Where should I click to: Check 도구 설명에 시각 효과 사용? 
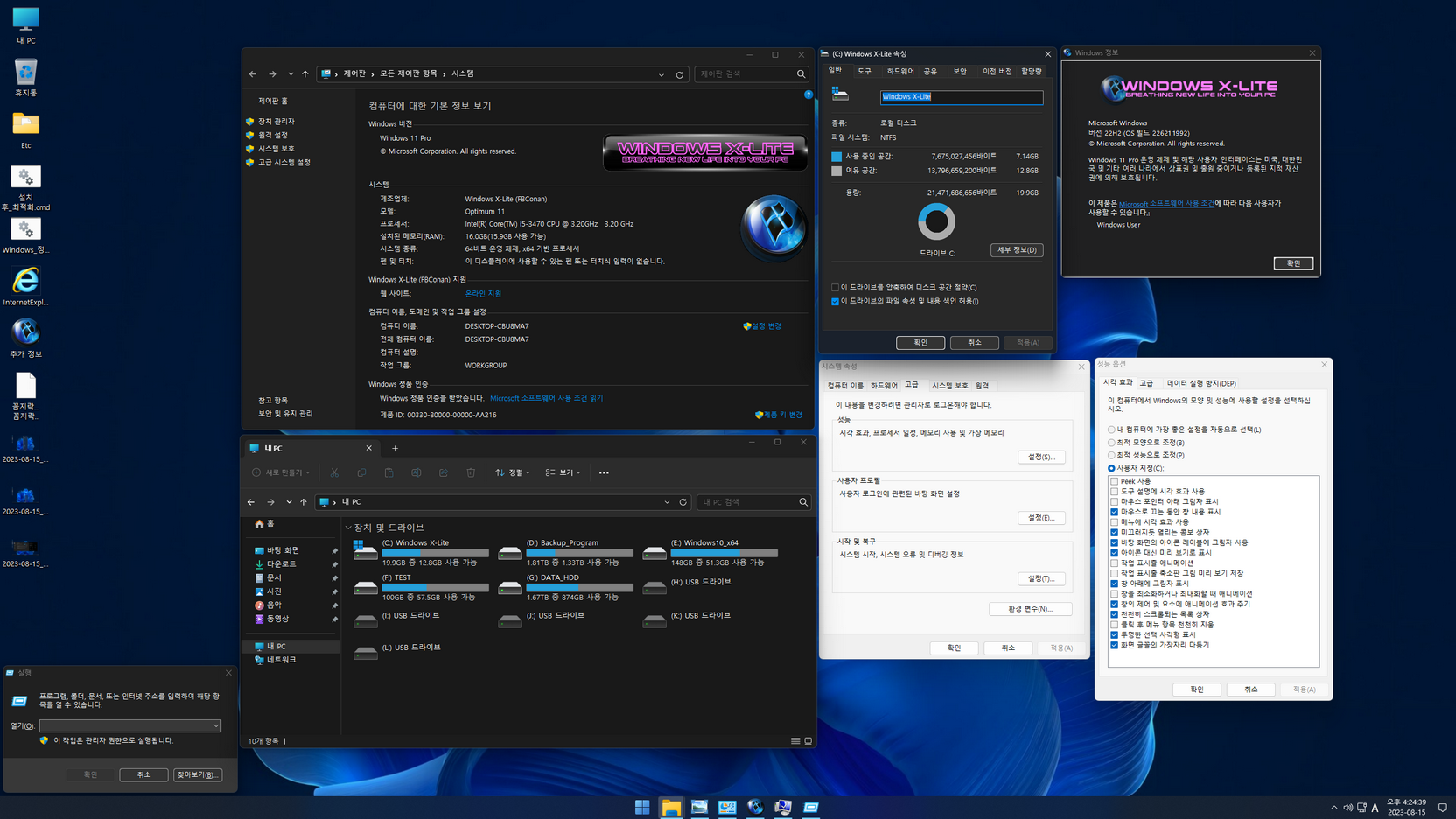tap(1114, 492)
